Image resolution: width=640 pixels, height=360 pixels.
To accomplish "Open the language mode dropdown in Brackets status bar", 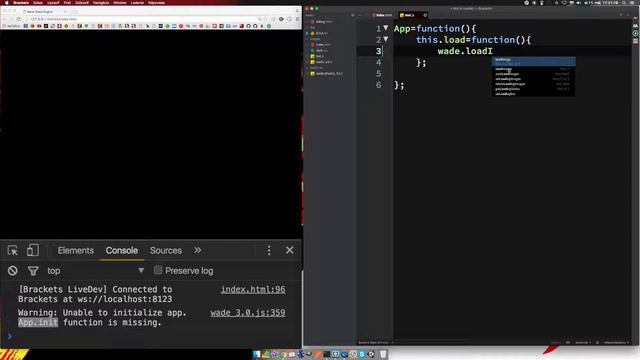I will point(583,342).
